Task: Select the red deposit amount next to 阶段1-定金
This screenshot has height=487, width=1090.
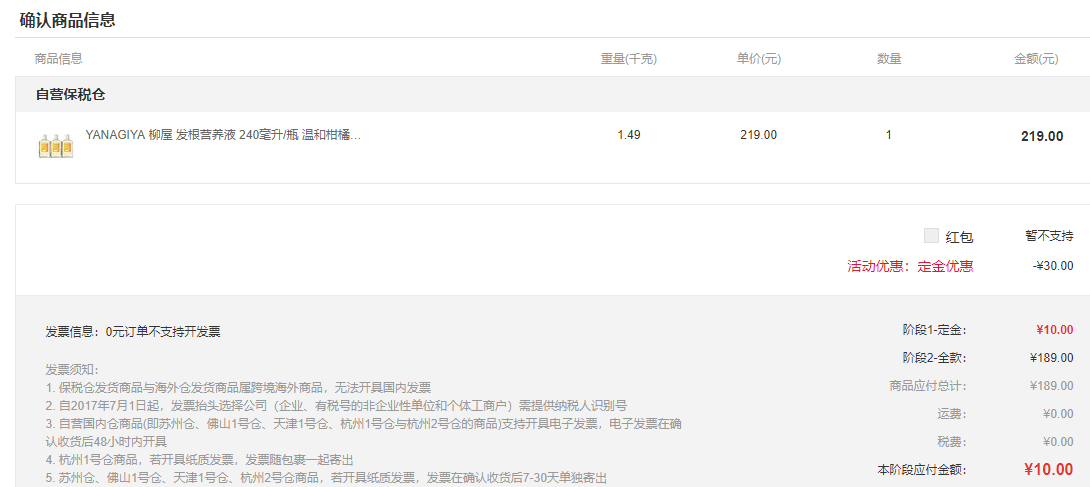Action: tap(1055, 330)
